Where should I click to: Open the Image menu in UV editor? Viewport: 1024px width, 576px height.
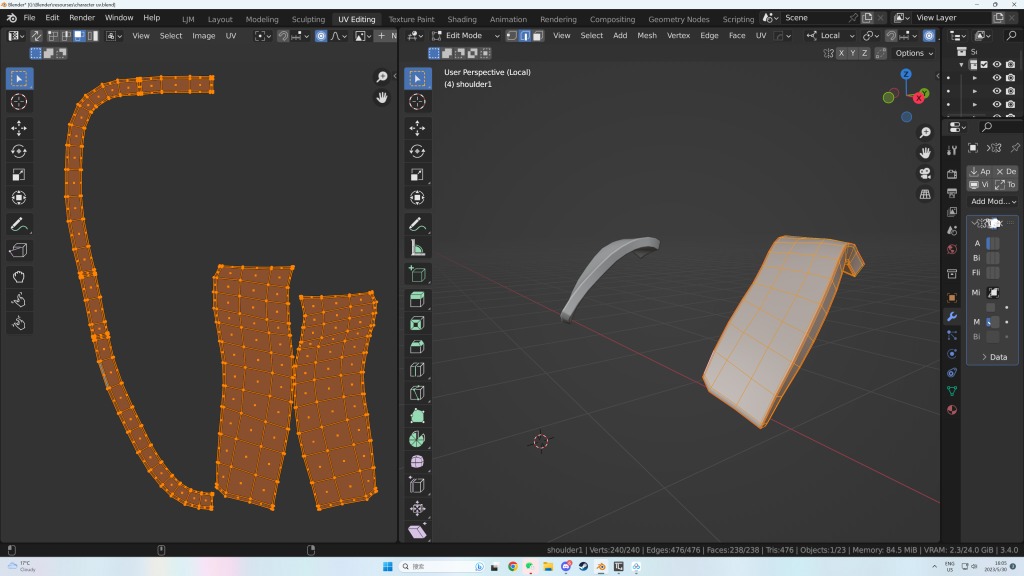pyautogui.click(x=204, y=36)
